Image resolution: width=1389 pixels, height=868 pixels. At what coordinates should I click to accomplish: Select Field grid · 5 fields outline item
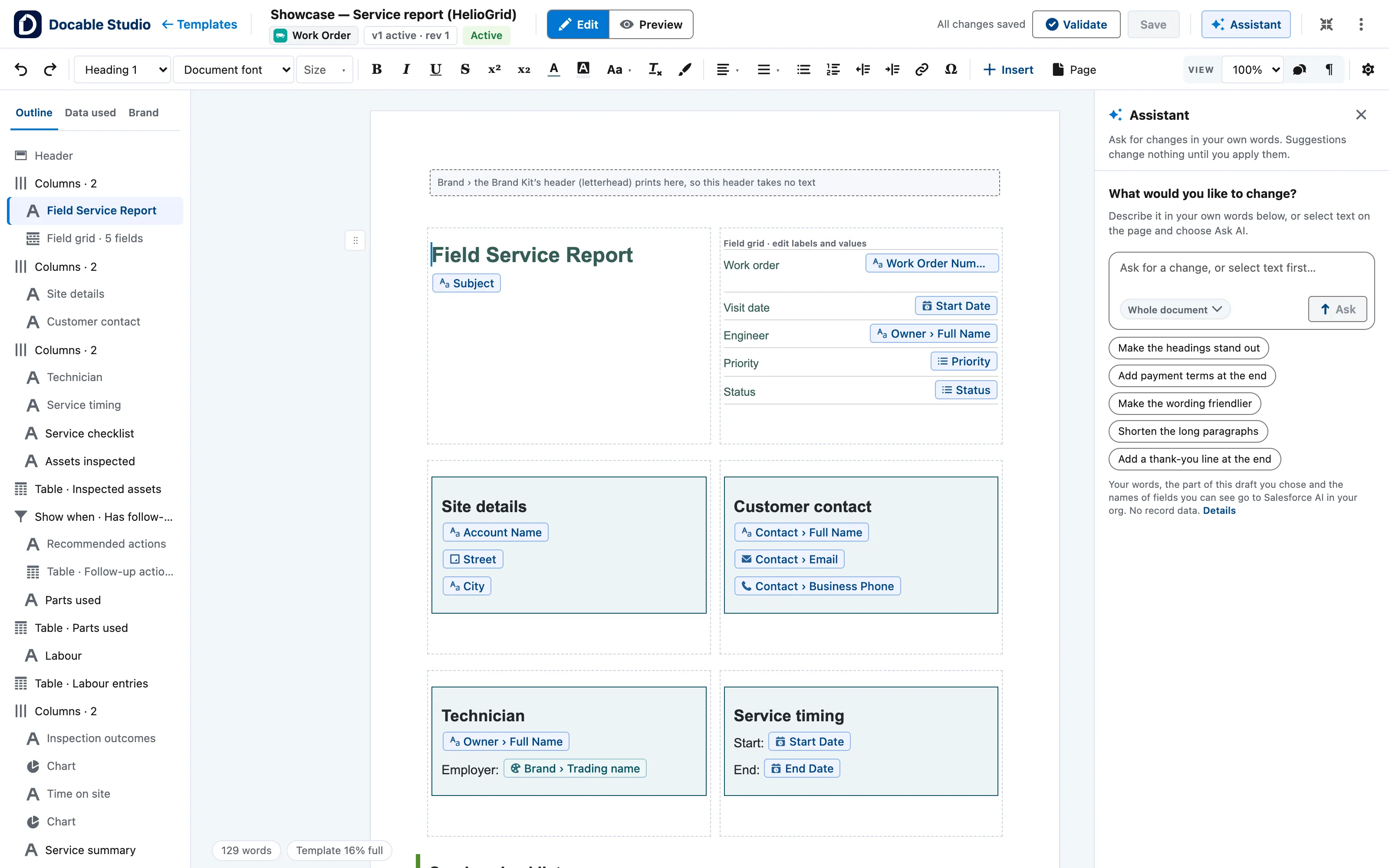click(x=95, y=238)
